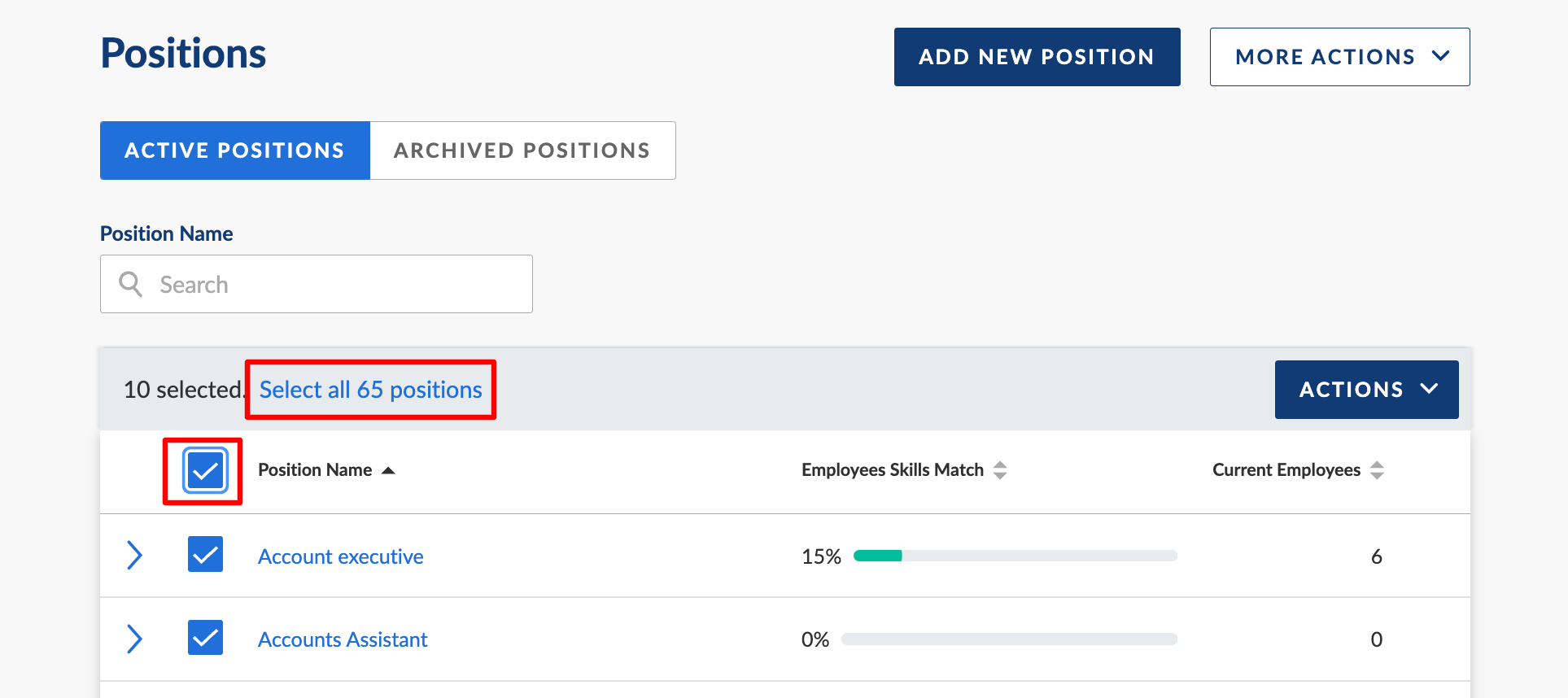Toggle the select-all header checkbox

[x=205, y=470]
